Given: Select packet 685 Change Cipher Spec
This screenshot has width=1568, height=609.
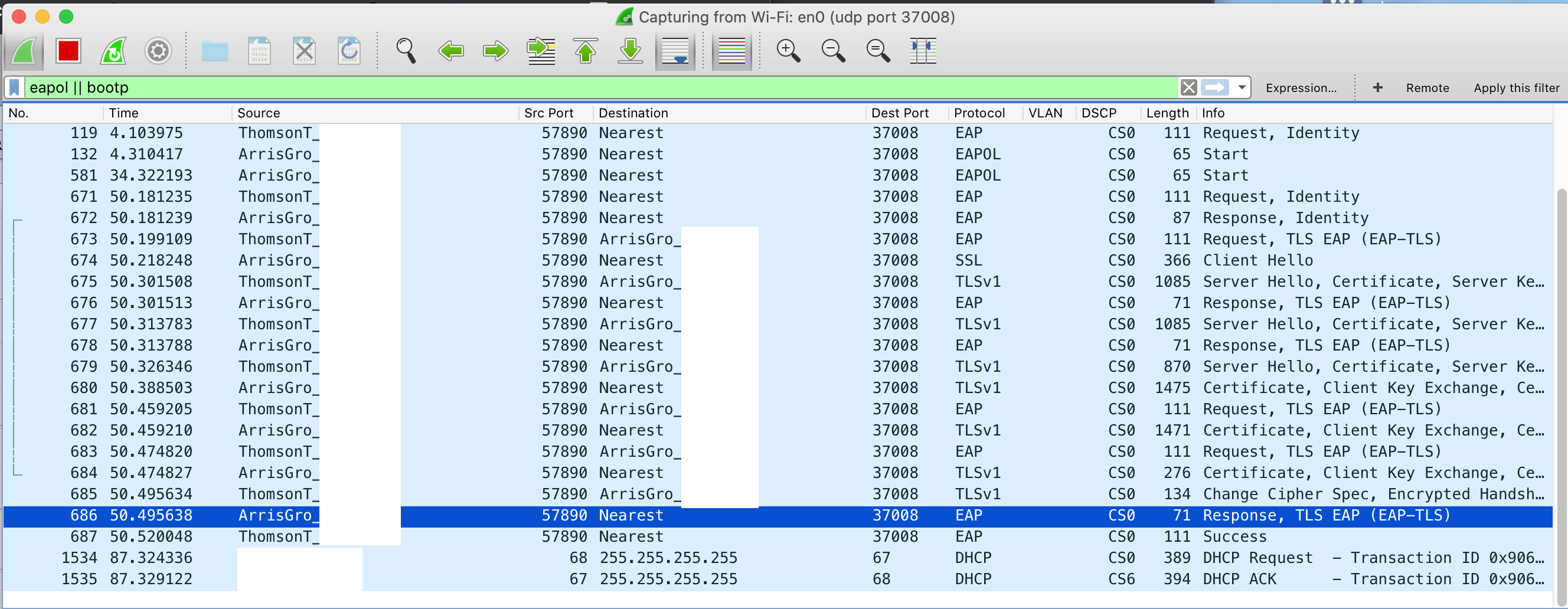Looking at the screenshot, I should click(x=778, y=494).
